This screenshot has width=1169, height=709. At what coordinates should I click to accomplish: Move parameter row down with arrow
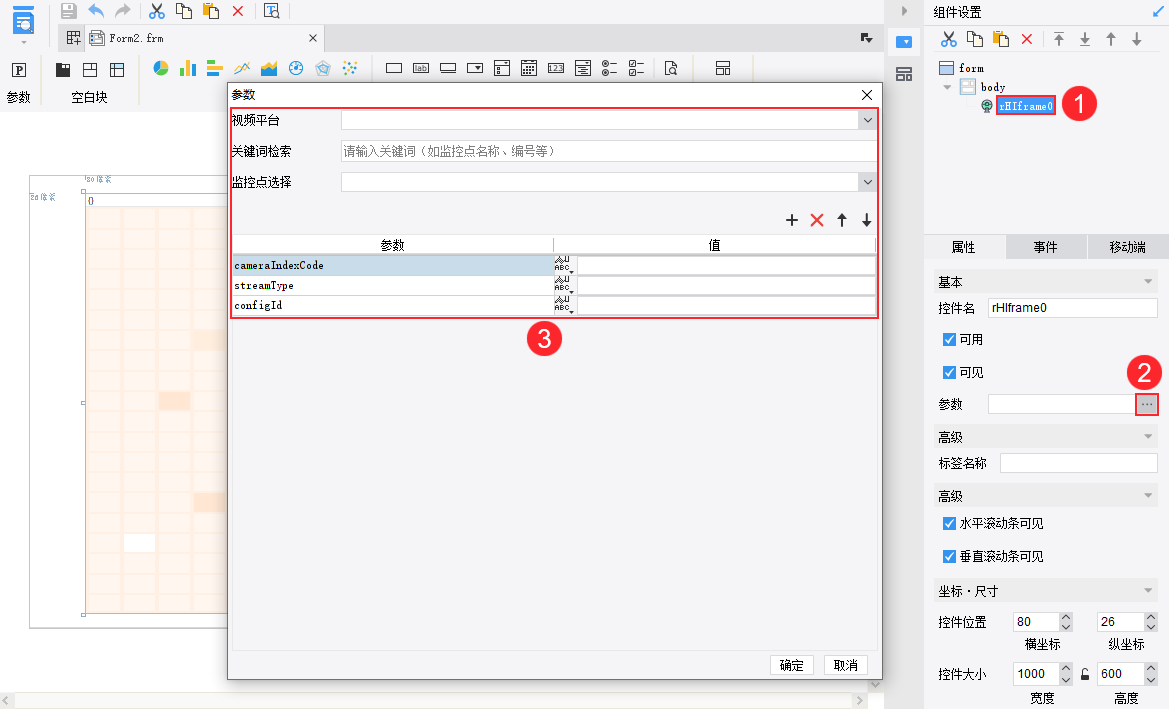(x=866, y=220)
